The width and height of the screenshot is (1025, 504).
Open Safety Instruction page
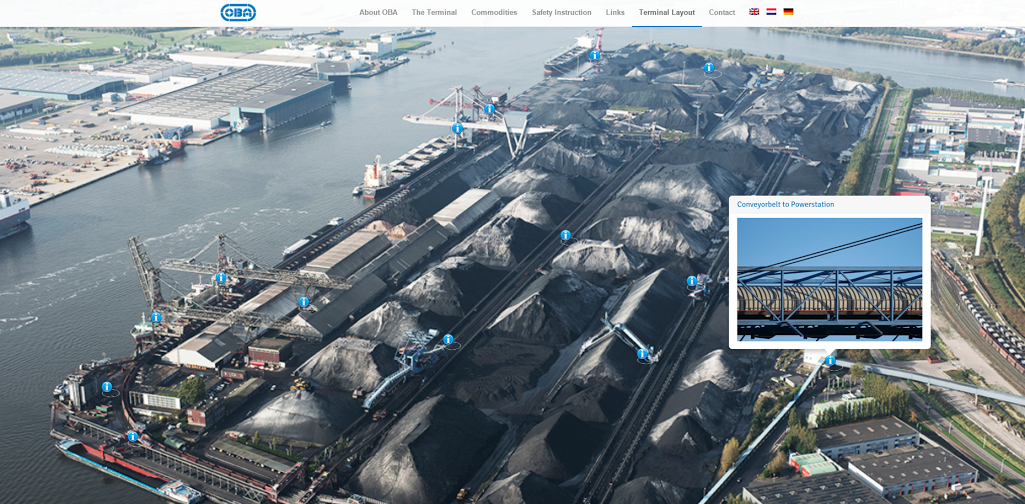561,12
